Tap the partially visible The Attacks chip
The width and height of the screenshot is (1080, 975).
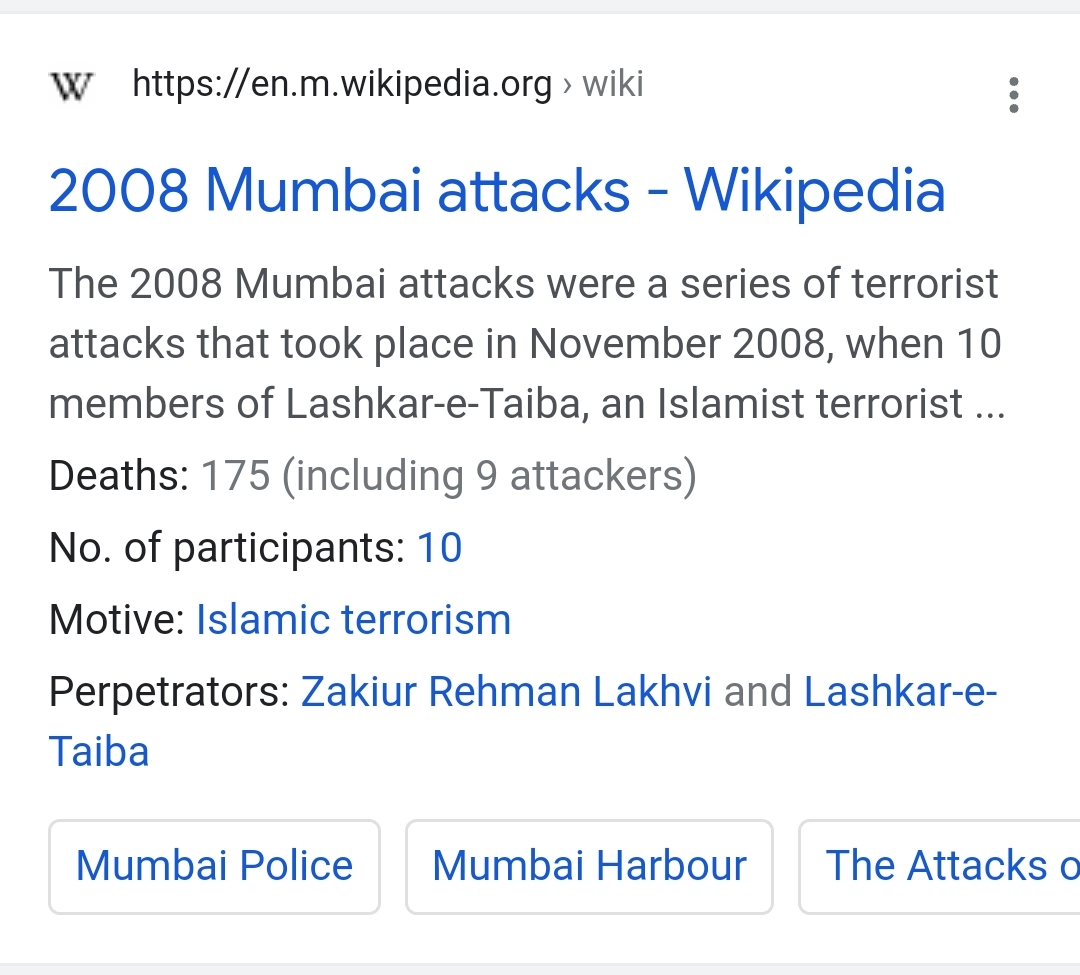point(939,866)
